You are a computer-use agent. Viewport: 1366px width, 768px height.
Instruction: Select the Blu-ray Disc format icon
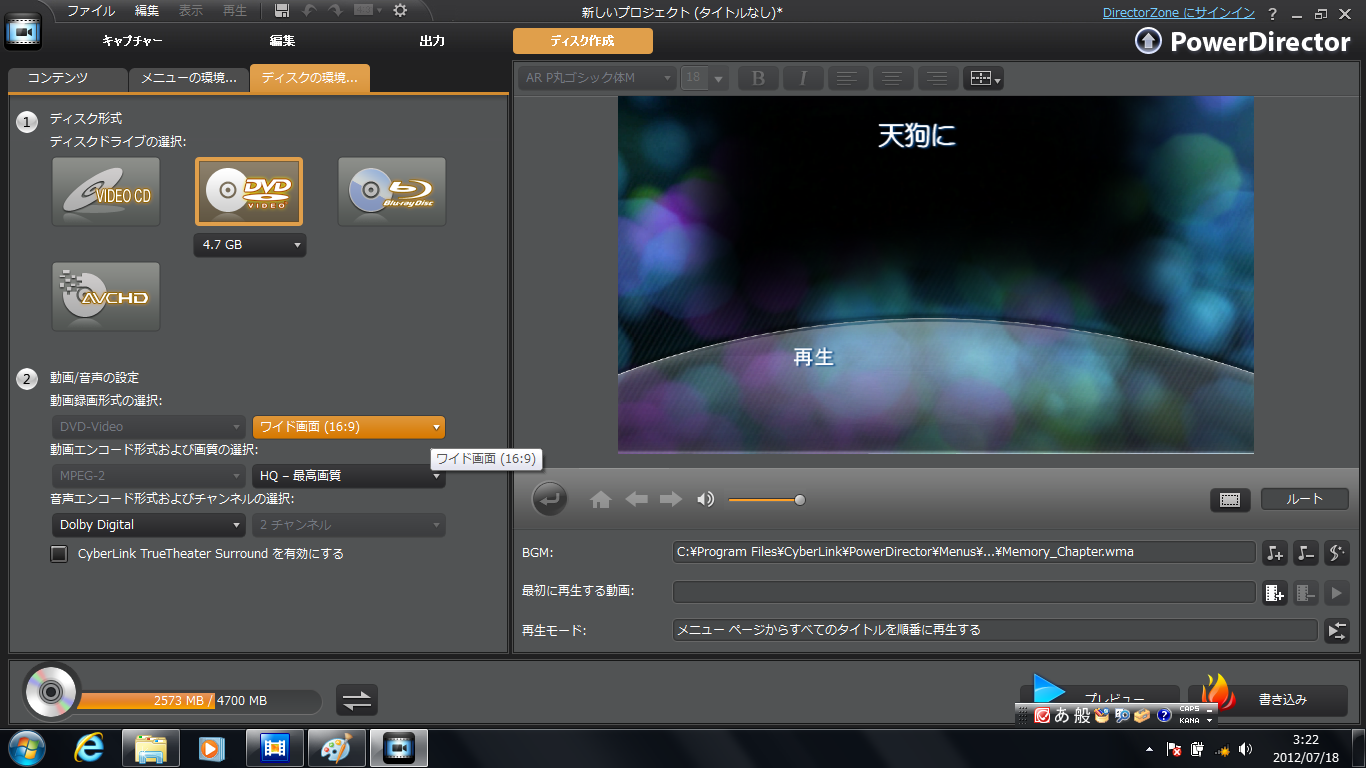click(x=391, y=191)
